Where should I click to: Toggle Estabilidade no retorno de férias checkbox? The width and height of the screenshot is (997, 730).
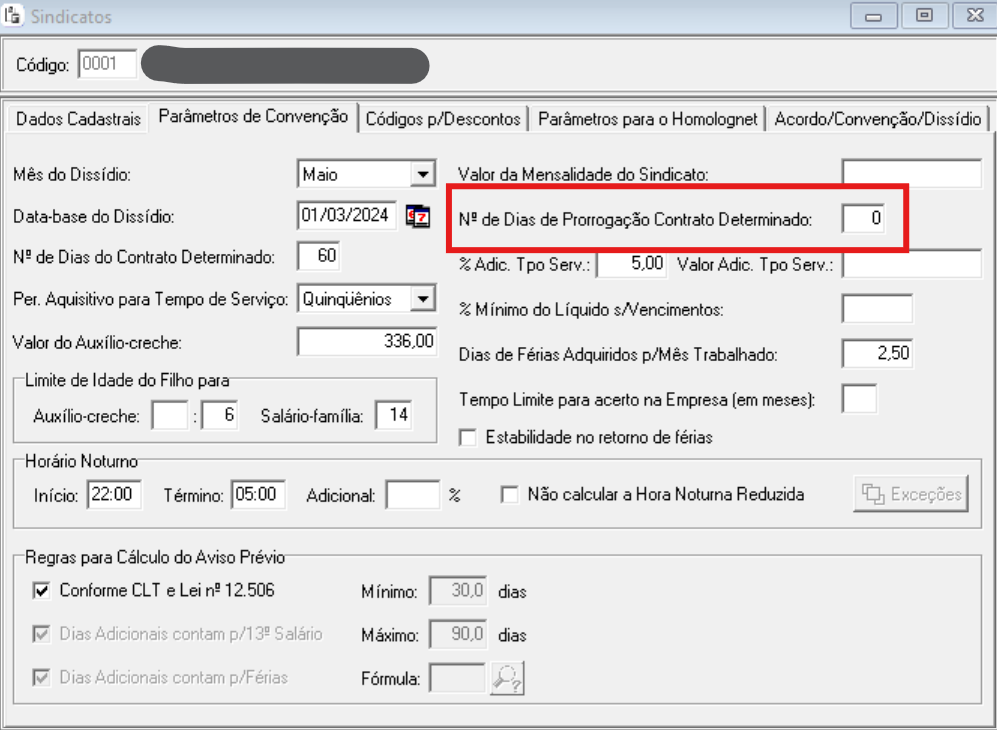tap(467, 437)
